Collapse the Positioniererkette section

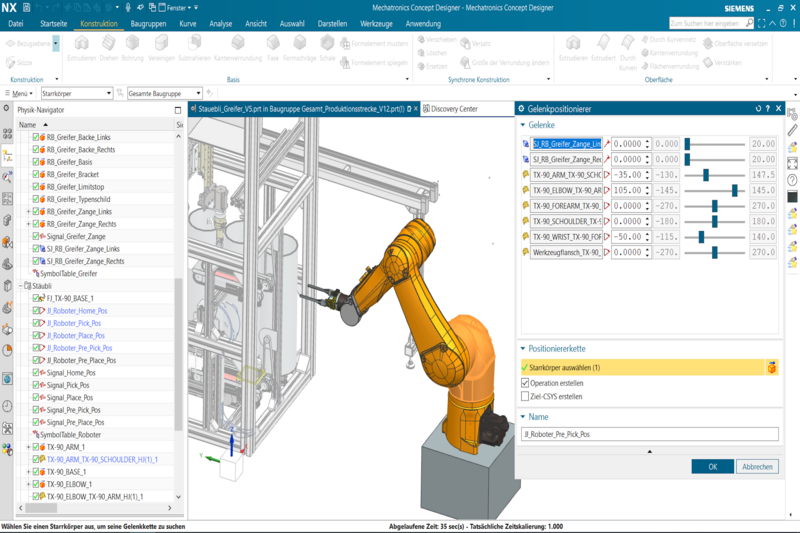click(x=522, y=349)
